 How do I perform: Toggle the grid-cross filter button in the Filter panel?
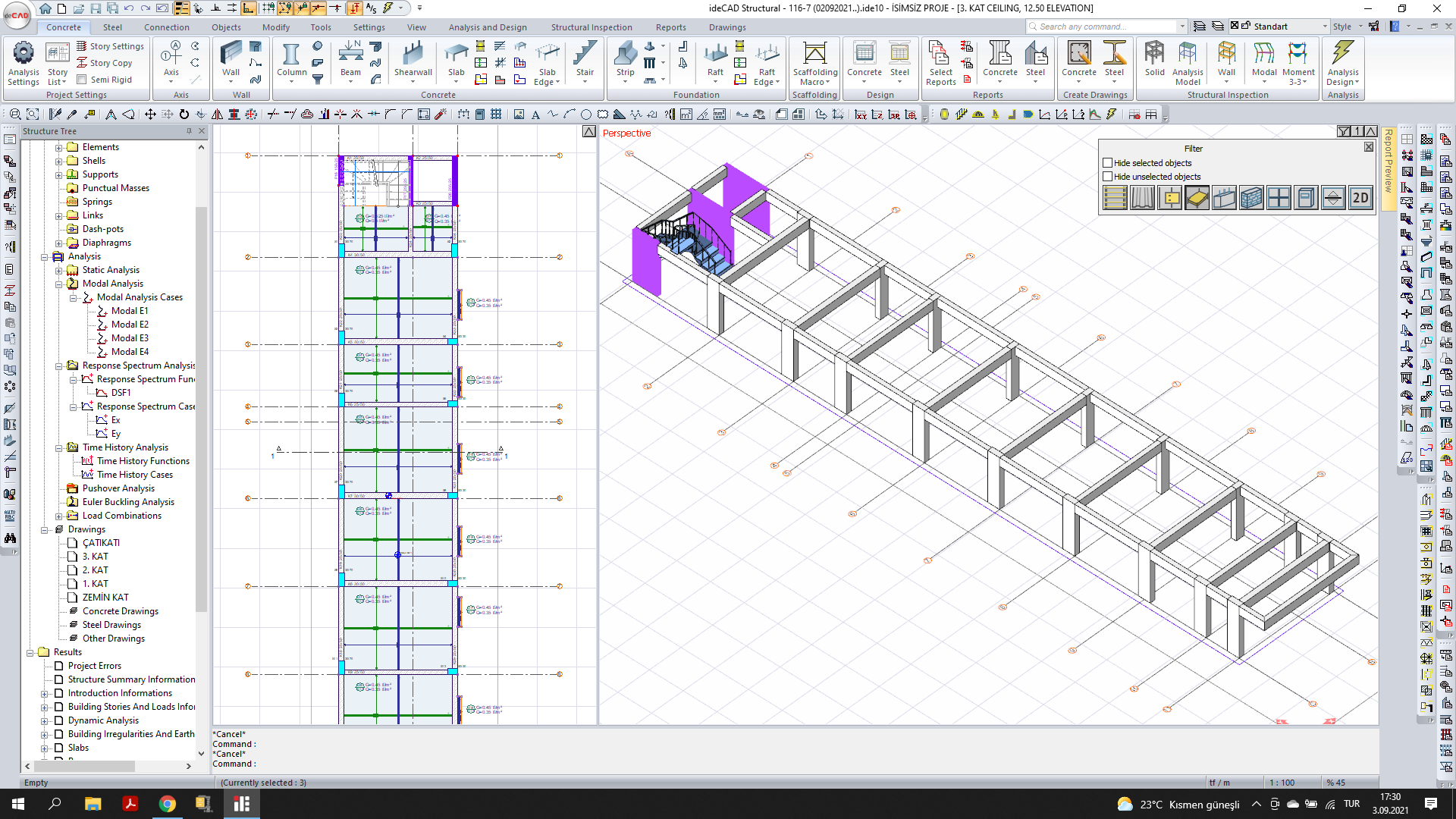coord(1279,199)
